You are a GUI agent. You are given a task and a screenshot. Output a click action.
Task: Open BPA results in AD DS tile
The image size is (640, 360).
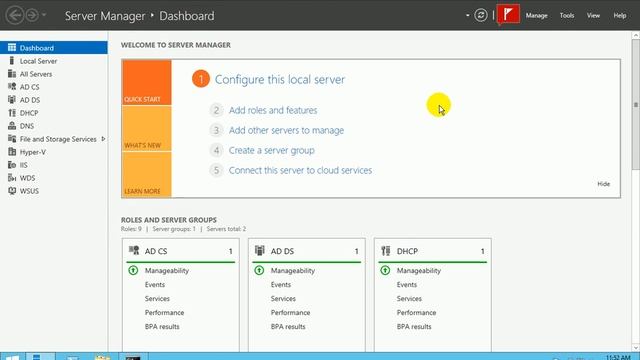click(x=288, y=327)
